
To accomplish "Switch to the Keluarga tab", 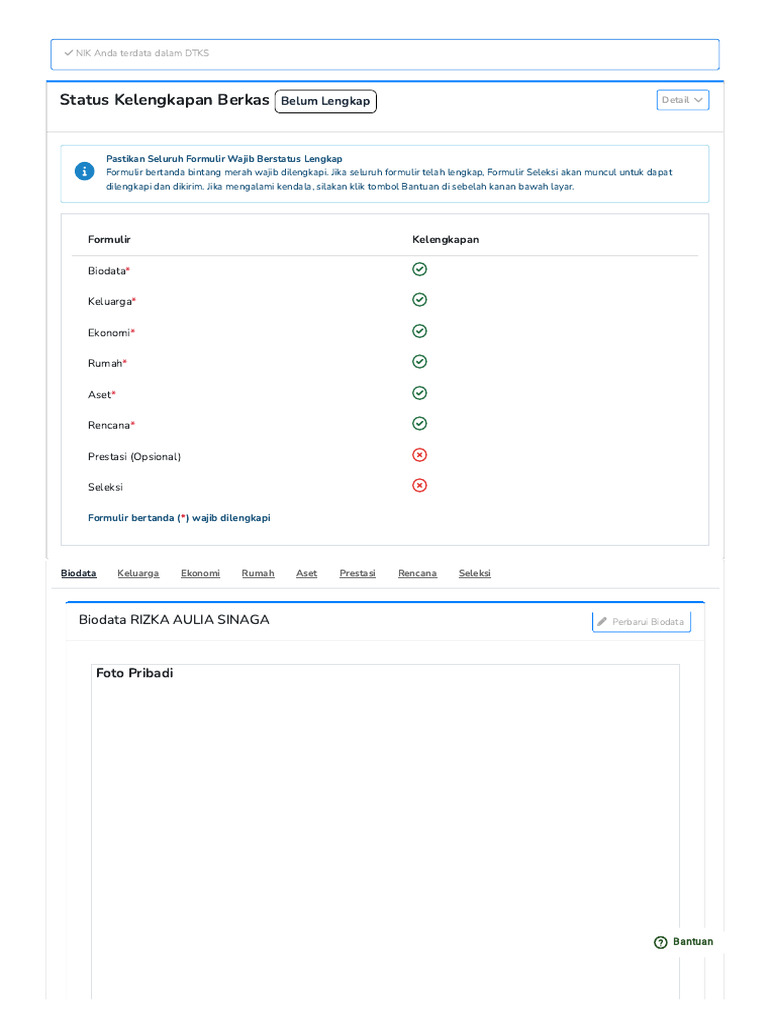I will click(x=138, y=573).
